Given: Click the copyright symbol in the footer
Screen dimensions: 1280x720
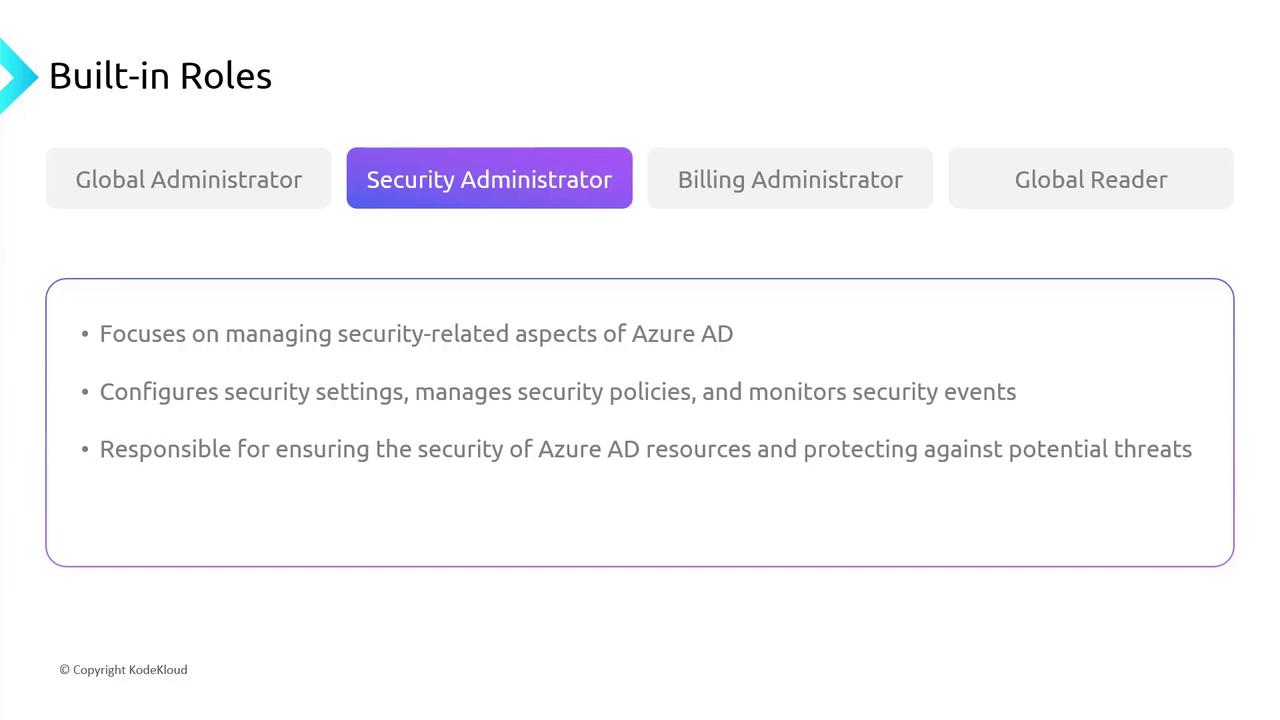Looking at the screenshot, I should point(64,670).
